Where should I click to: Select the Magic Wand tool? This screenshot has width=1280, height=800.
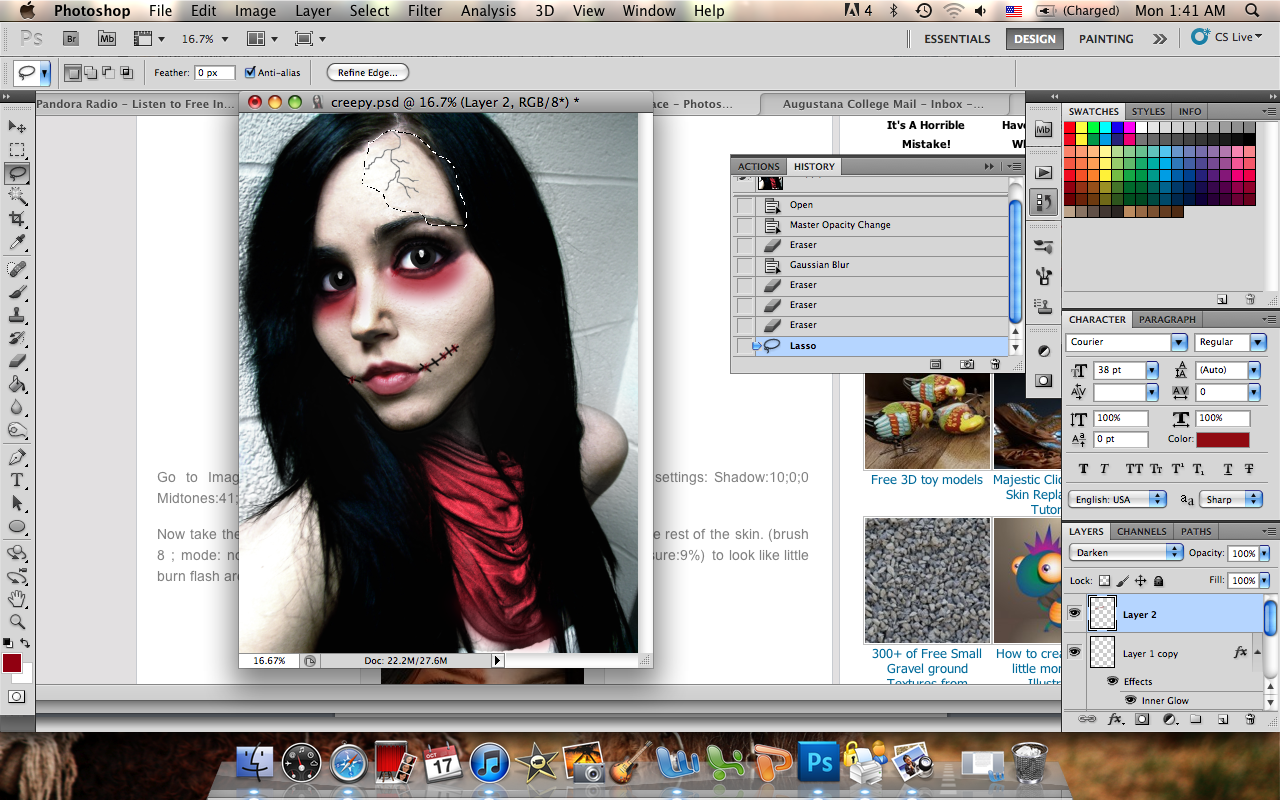[17, 196]
